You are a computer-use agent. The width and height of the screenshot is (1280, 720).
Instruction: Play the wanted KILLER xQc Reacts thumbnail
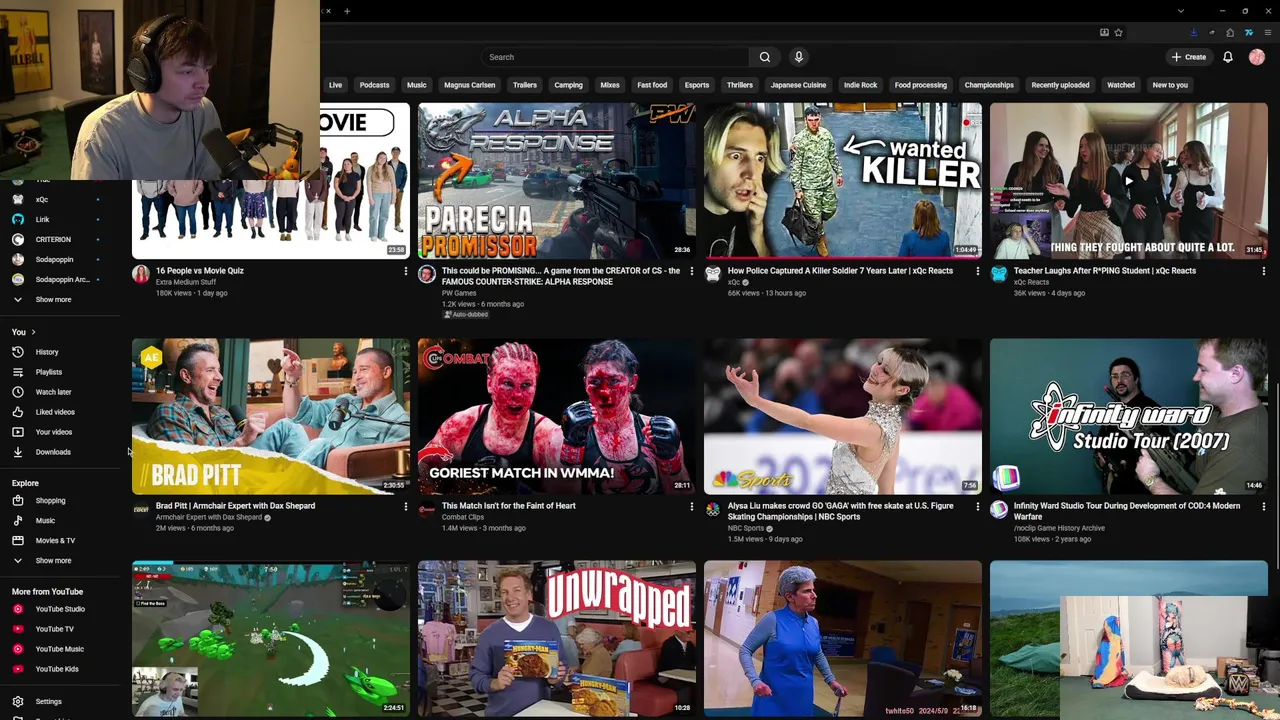[842, 180]
